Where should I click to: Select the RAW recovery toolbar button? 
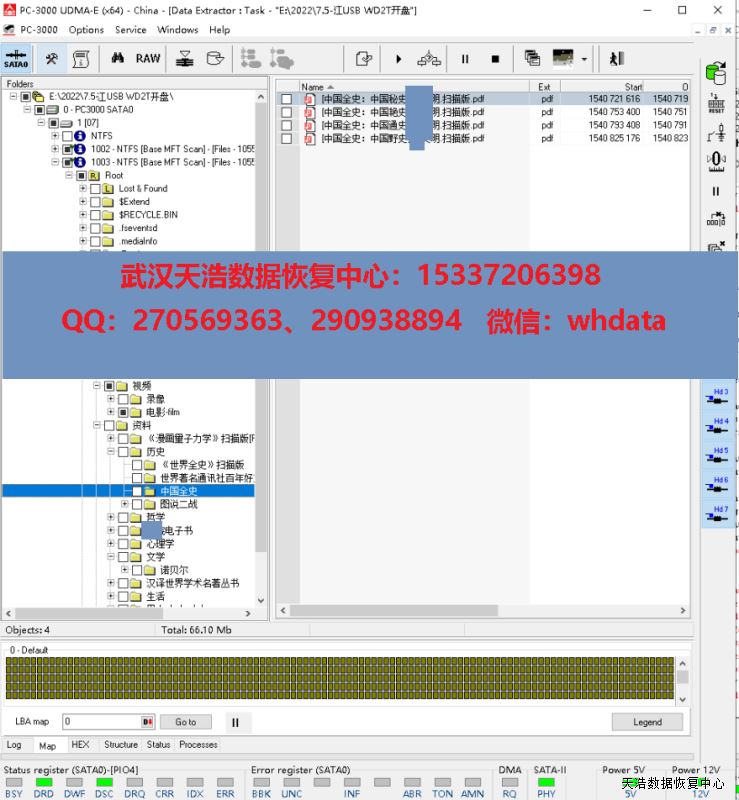(x=148, y=59)
